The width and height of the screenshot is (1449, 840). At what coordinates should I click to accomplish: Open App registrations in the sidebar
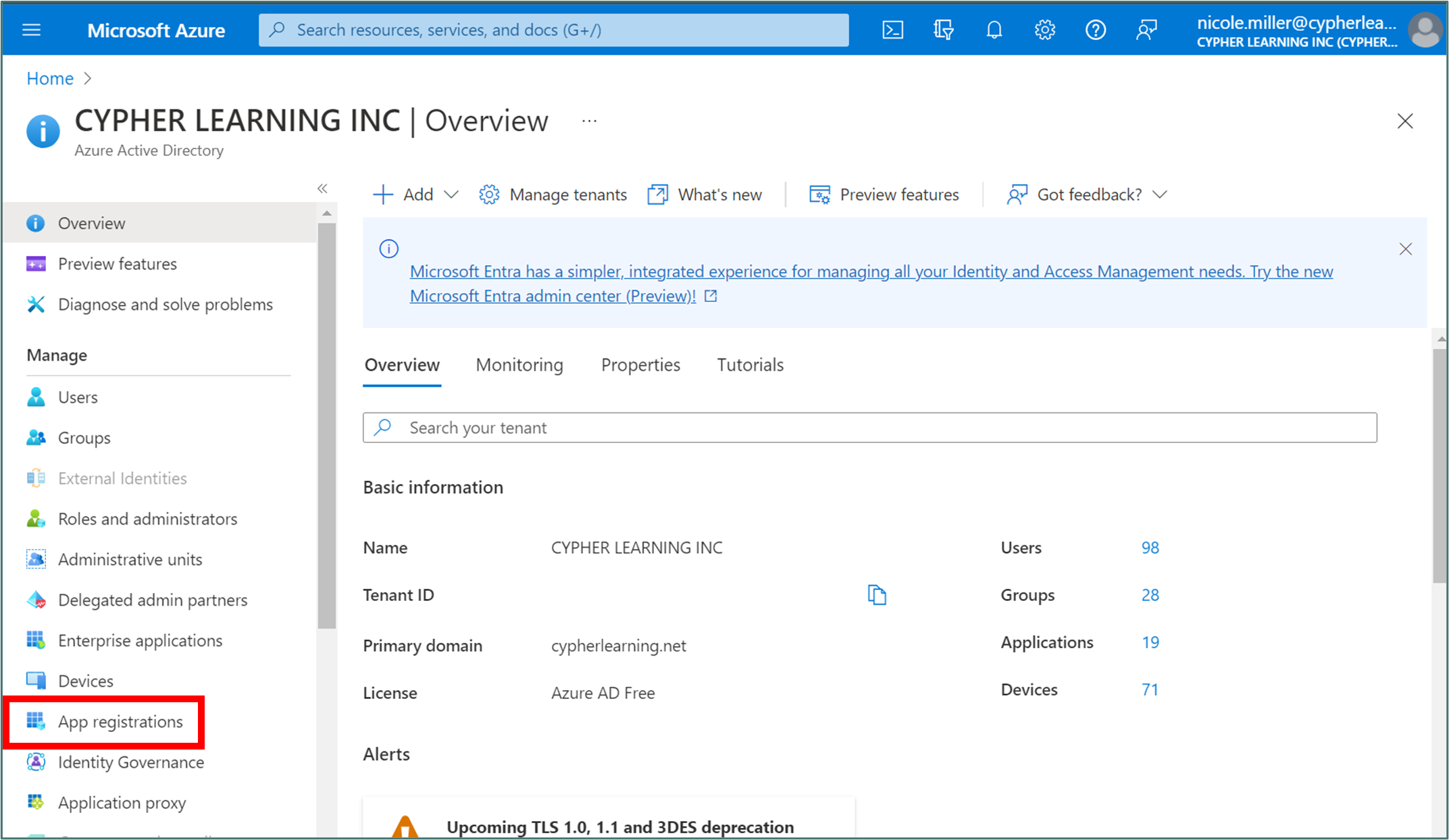coord(120,721)
